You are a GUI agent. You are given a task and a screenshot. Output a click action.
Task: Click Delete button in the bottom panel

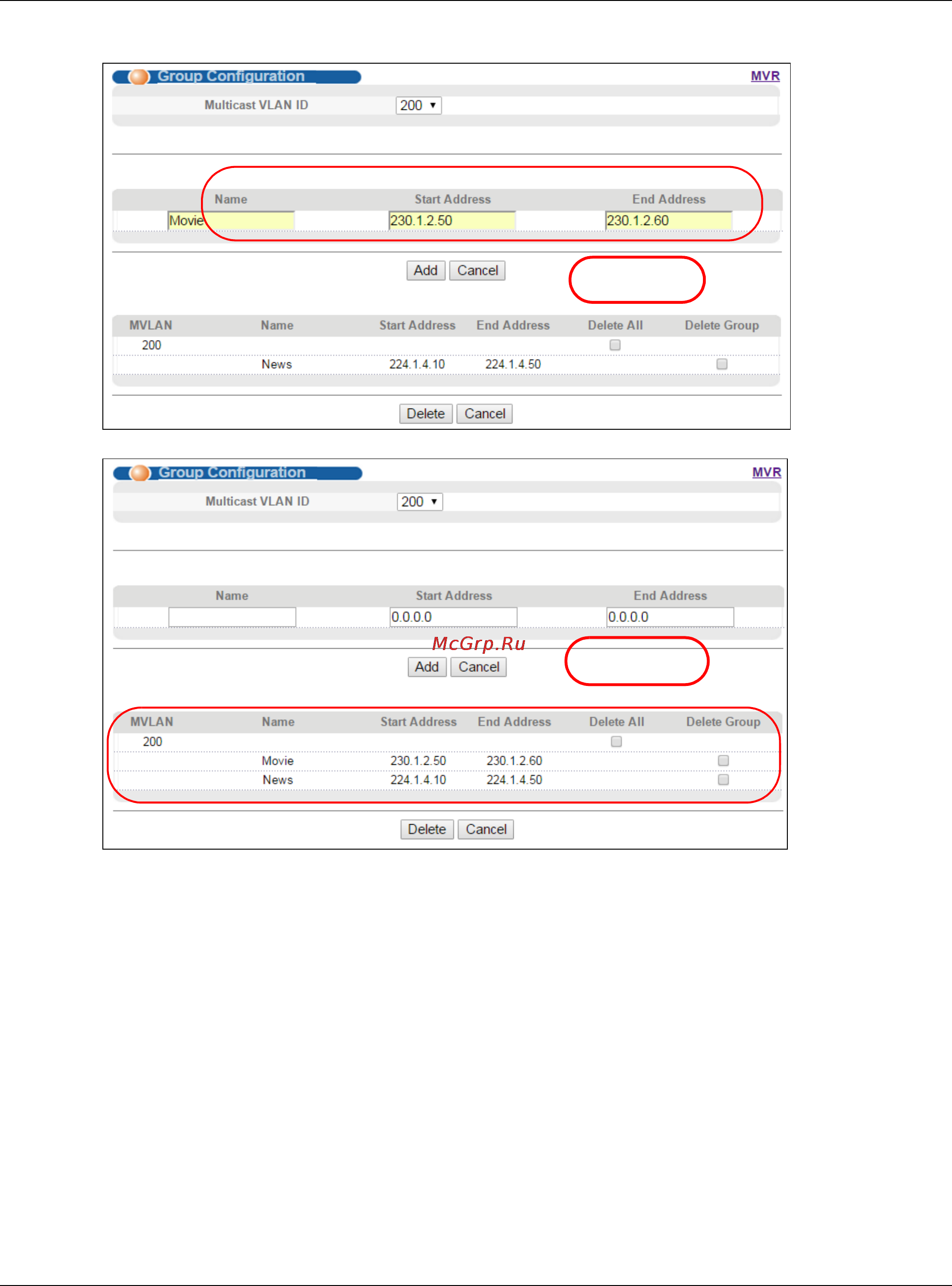[x=427, y=830]
